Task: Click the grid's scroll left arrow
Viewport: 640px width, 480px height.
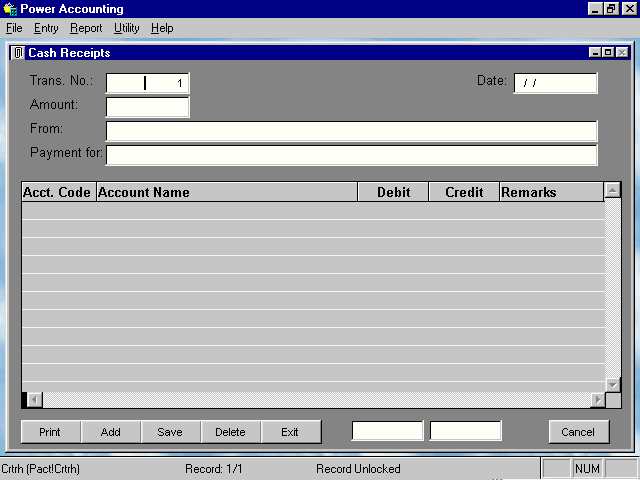Action: tap(35, 400)
